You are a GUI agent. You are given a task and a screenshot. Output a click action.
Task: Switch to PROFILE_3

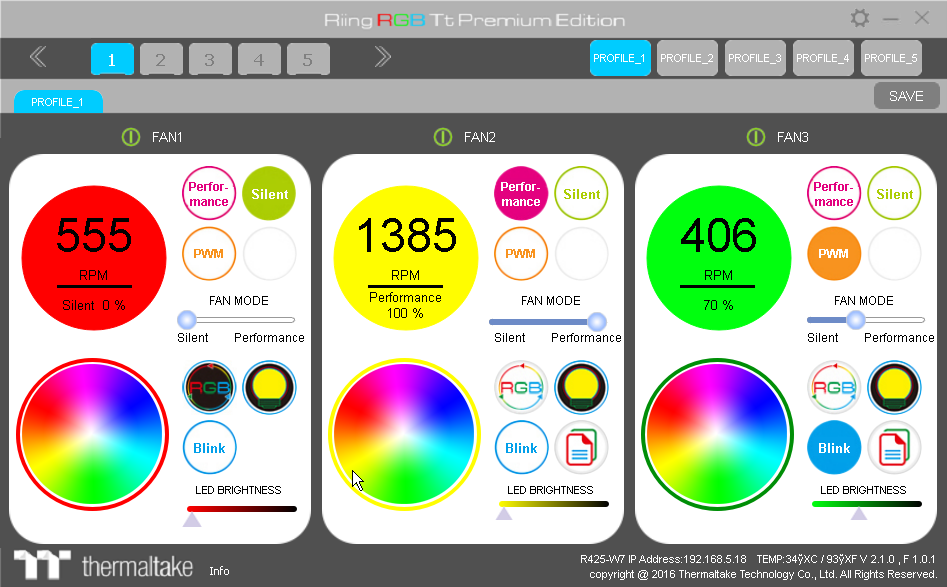tap(755, 58)
